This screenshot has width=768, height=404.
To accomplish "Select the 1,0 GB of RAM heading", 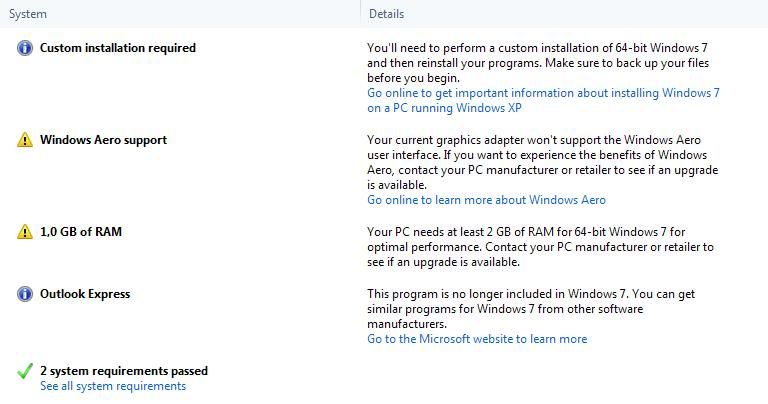I will click(81, 232).
